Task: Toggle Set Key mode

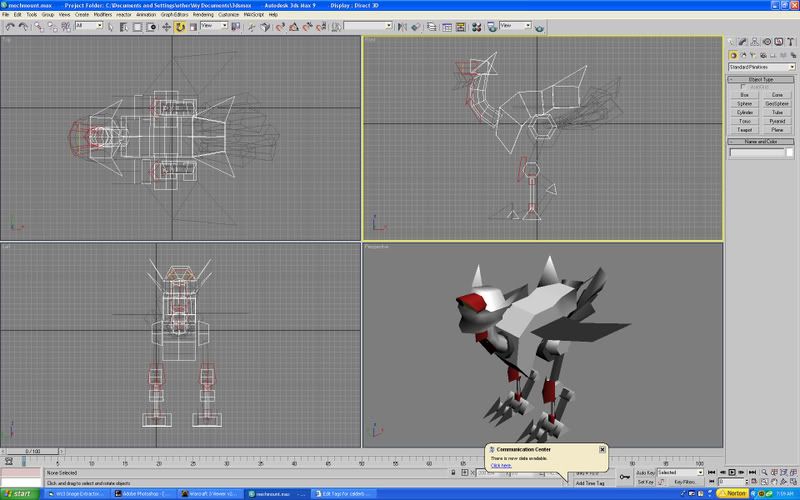Action: coord(645,482)
